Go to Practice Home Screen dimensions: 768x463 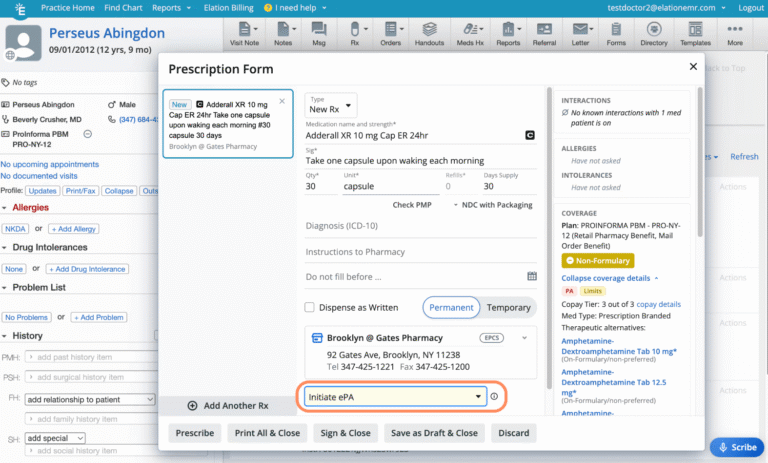click(68, 8)
